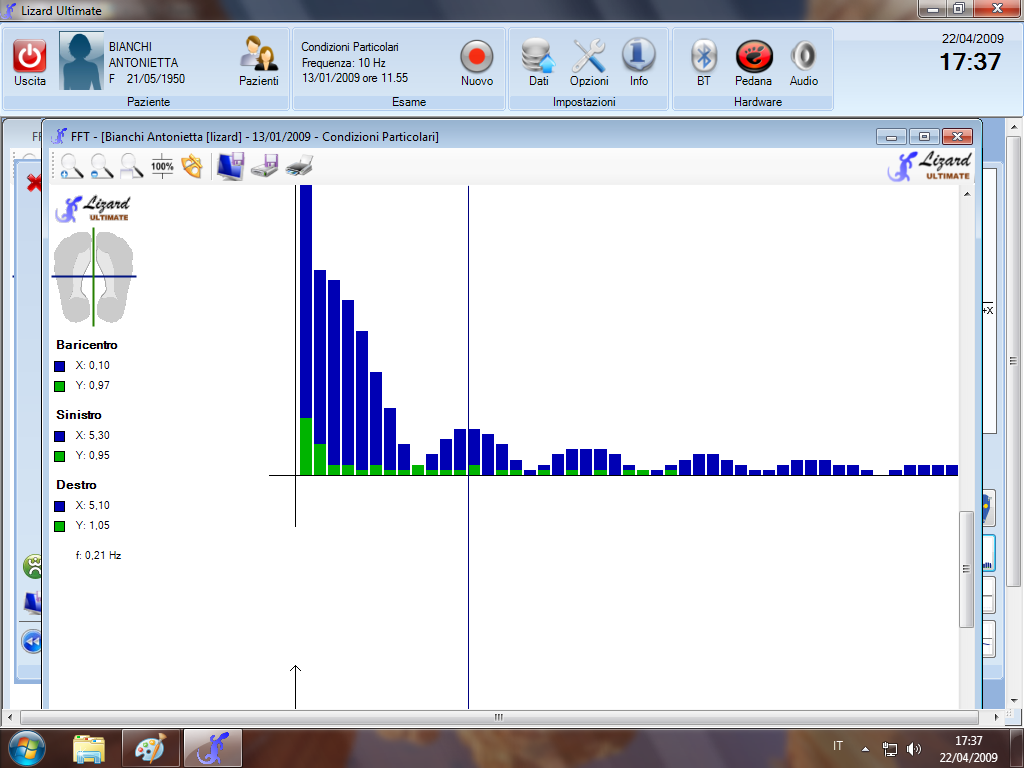Image resolution: width=1024 pixels, height=768 pixels.
Task: Open Opzioni wrench and screwdriver icon
Action: [x=589, y=56]
